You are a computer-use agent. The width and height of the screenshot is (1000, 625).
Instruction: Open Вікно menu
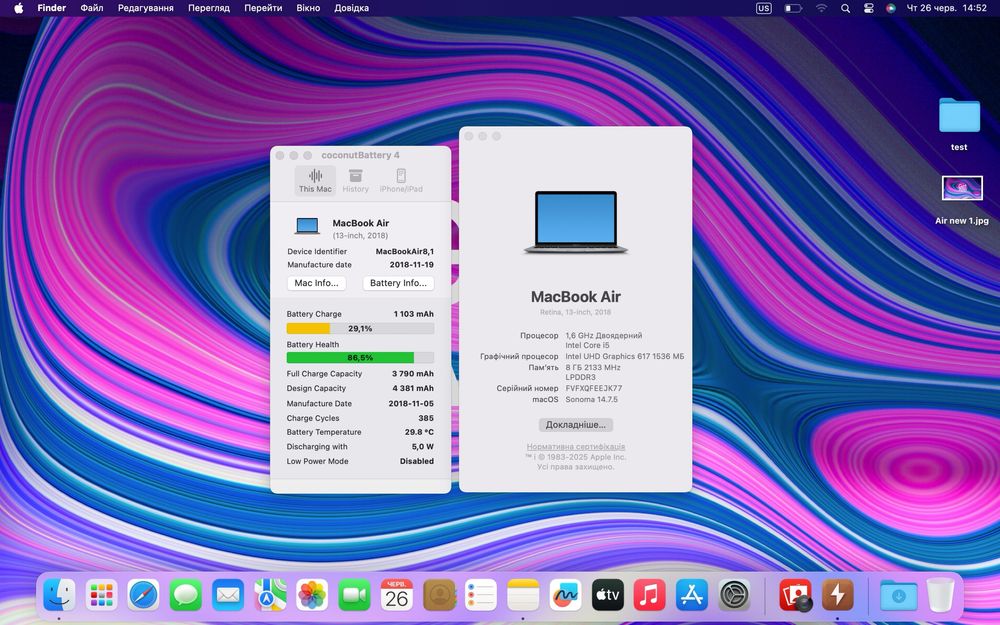[x=308, y=8]
